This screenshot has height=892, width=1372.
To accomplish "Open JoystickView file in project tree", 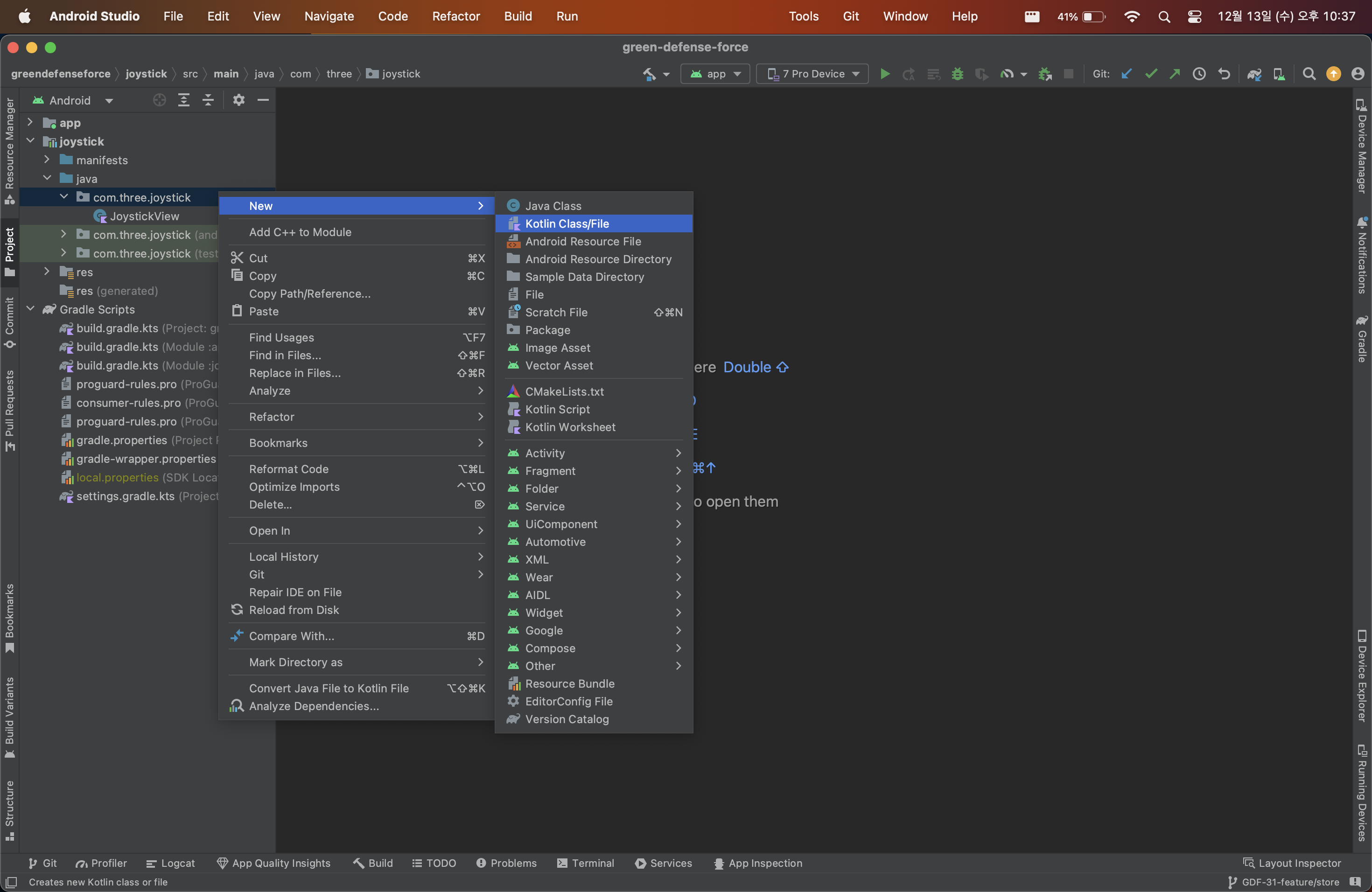I will 144,216.
